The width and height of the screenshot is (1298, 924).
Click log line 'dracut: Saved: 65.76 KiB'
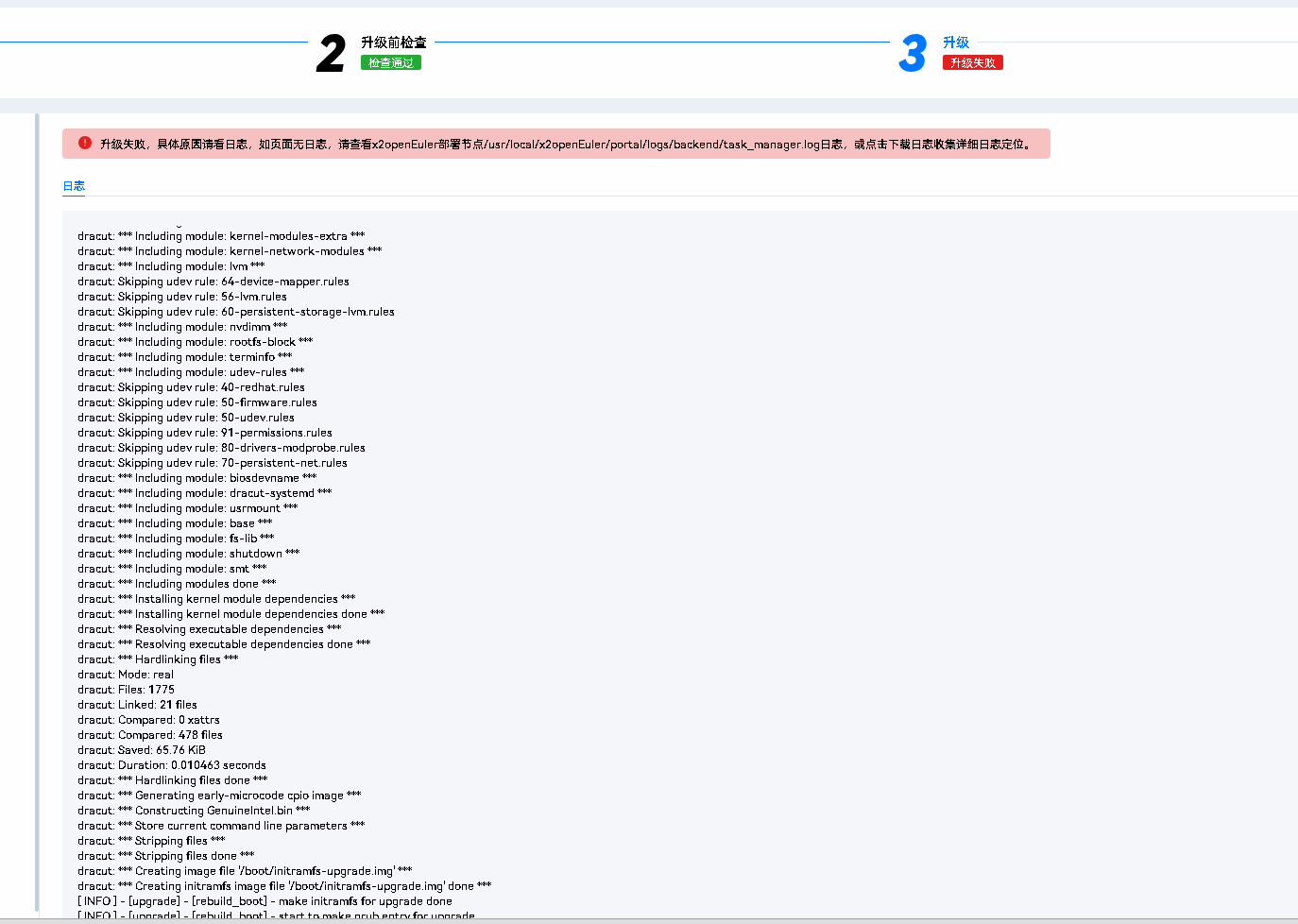point(142,750)
